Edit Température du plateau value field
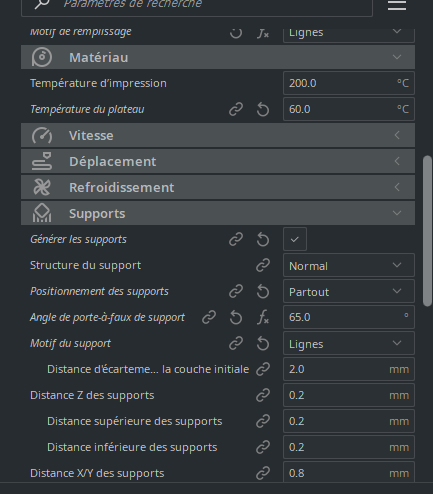This screenshot has height=494, width=433. pos(349,109)
